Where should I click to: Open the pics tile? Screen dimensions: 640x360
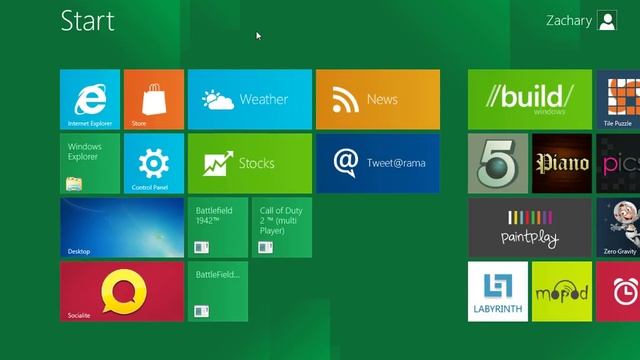pos(618,163)
